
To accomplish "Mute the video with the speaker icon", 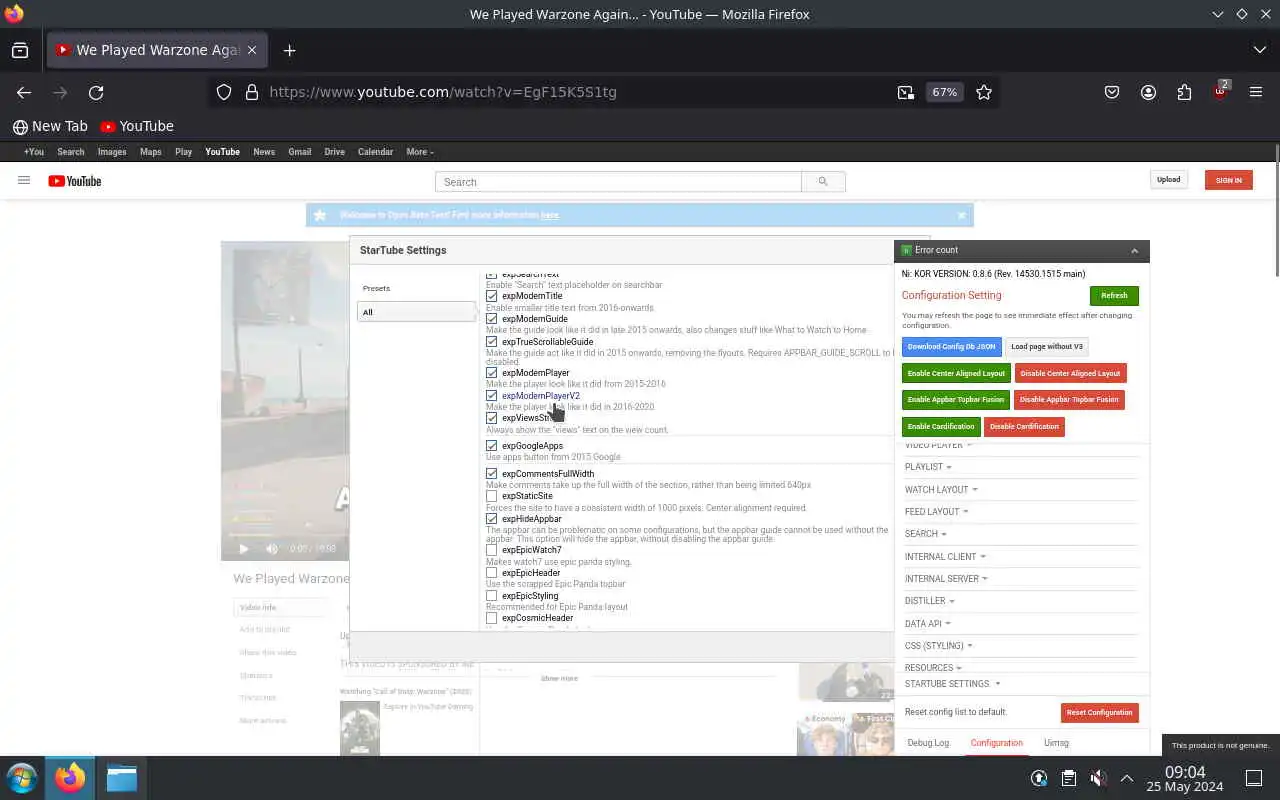I will pyautogui.click(x=272, y=548).
